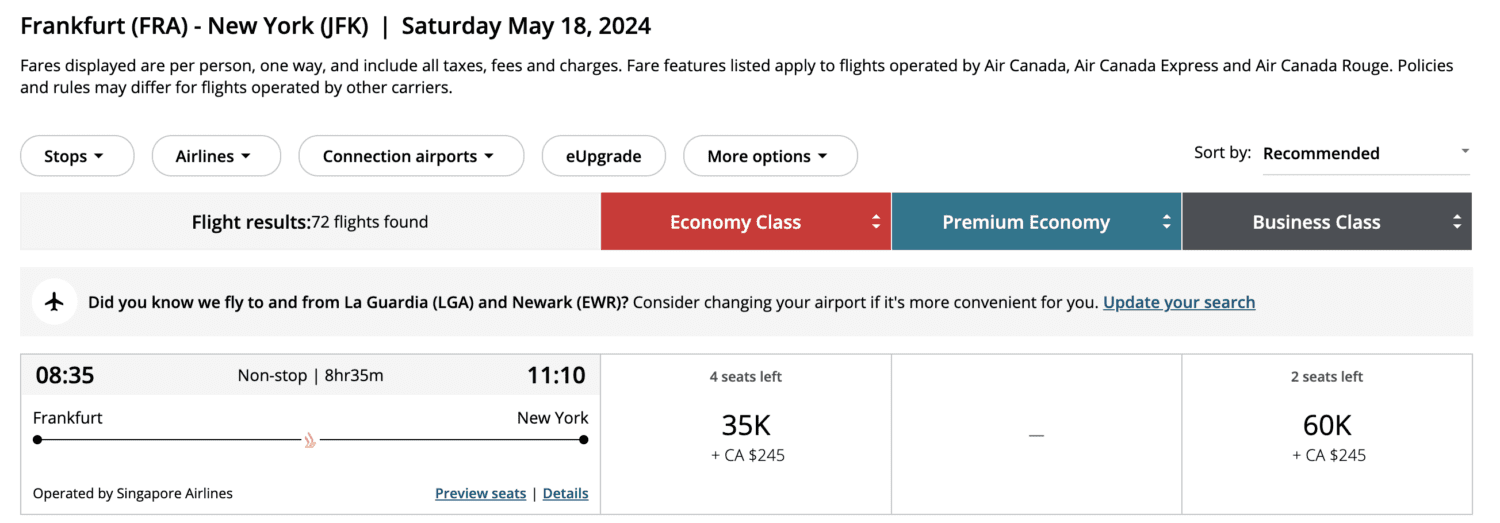Select the Business Class tab
1500x523 pixels.
point(1327,222)
